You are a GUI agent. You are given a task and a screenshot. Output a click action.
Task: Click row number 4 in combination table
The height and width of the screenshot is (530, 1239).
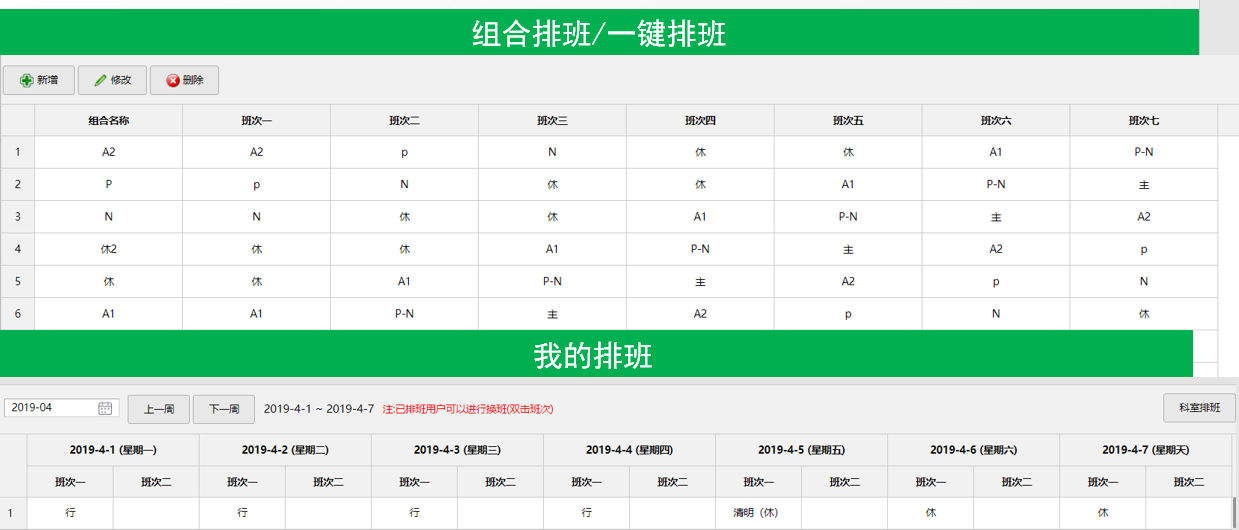tap(17, 249)
